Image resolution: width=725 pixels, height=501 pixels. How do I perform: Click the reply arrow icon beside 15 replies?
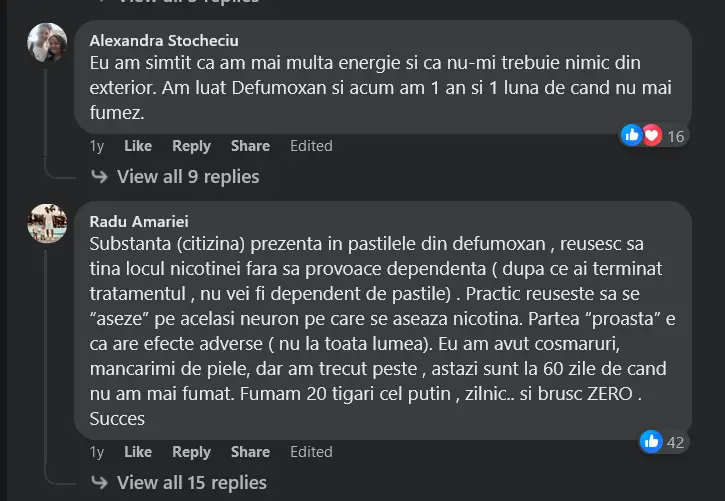coord(100,482)
